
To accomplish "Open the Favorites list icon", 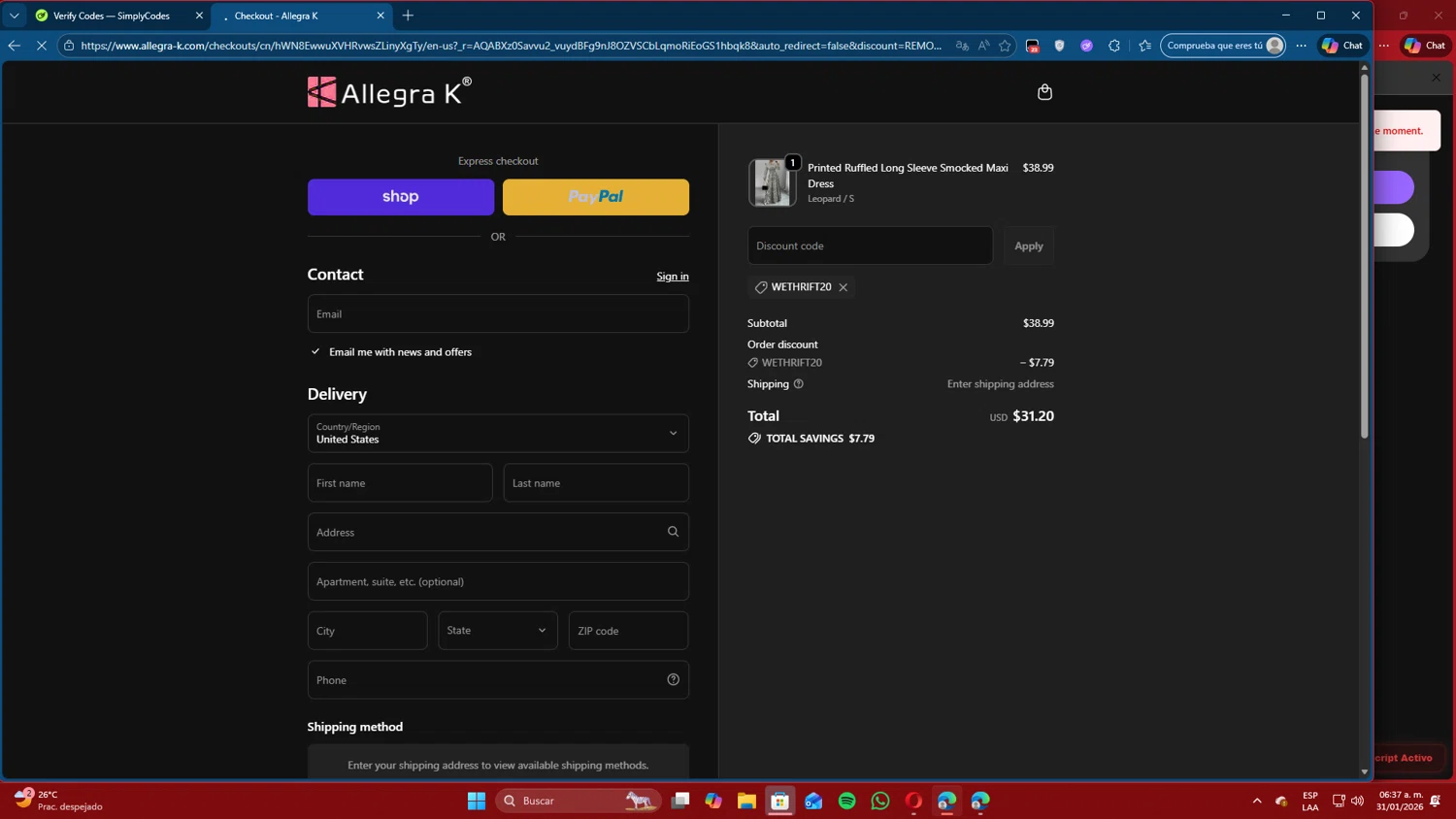I will pyautogui.click(x=1145, y=46).
